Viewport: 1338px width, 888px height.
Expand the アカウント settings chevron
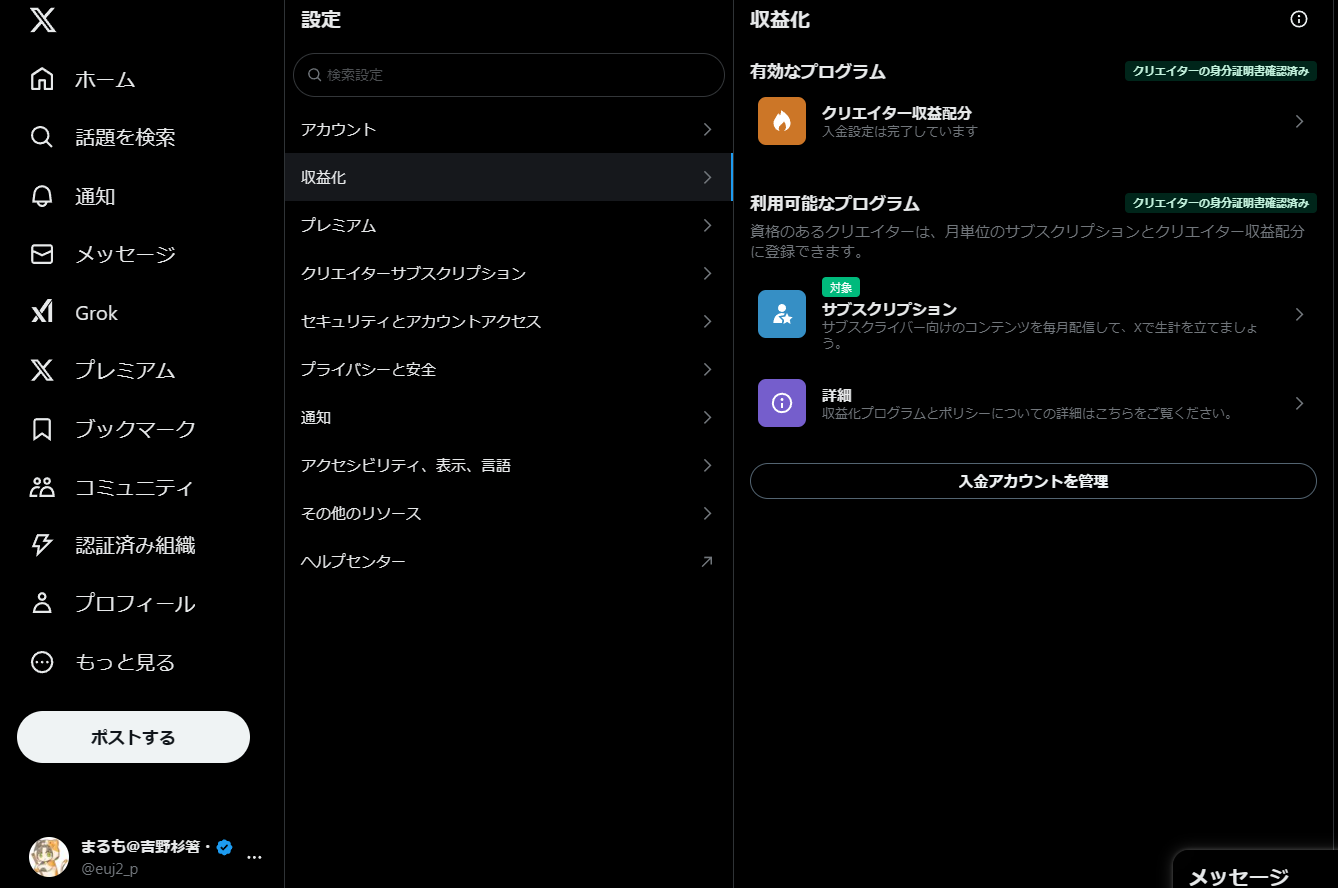[707, 129]
